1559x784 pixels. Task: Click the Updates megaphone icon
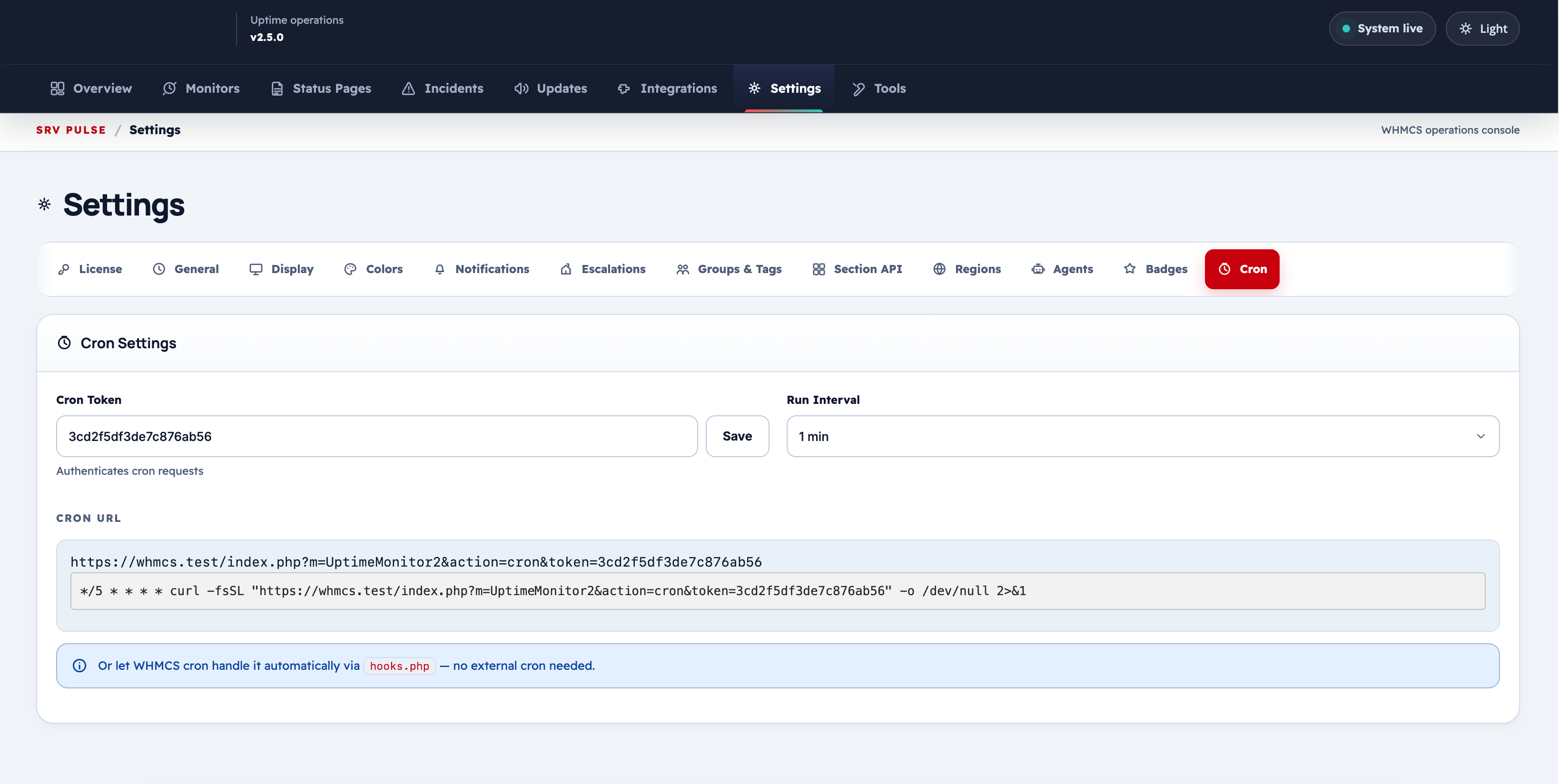(521, 88)
